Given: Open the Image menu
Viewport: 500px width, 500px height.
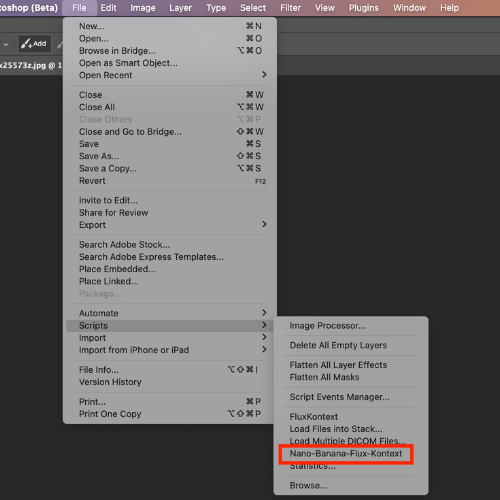Looking at the screenshot, I should coord(143,8).
